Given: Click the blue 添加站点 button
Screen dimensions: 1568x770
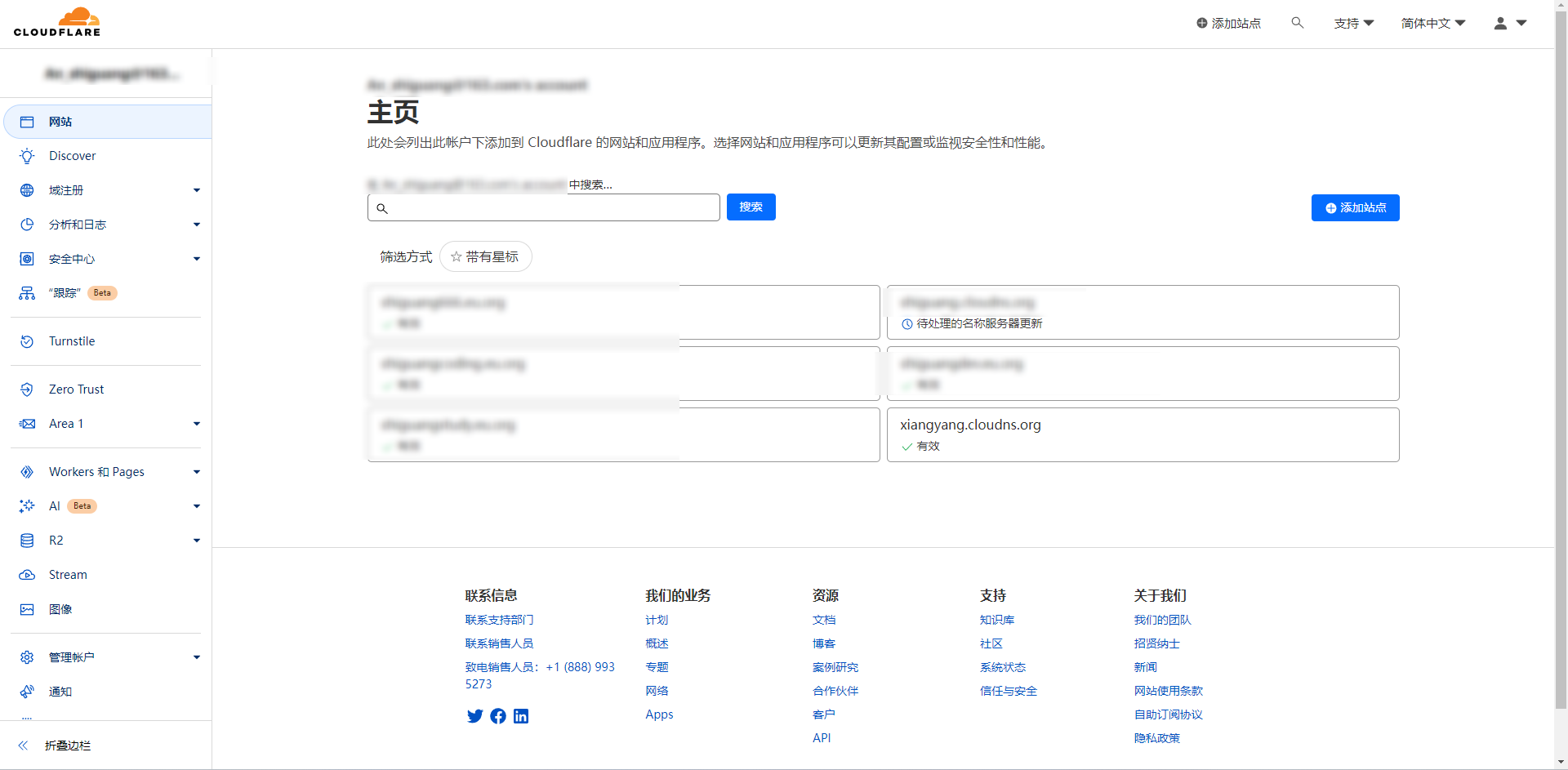Looking at the screenshot, I should tap(1355, 207).
